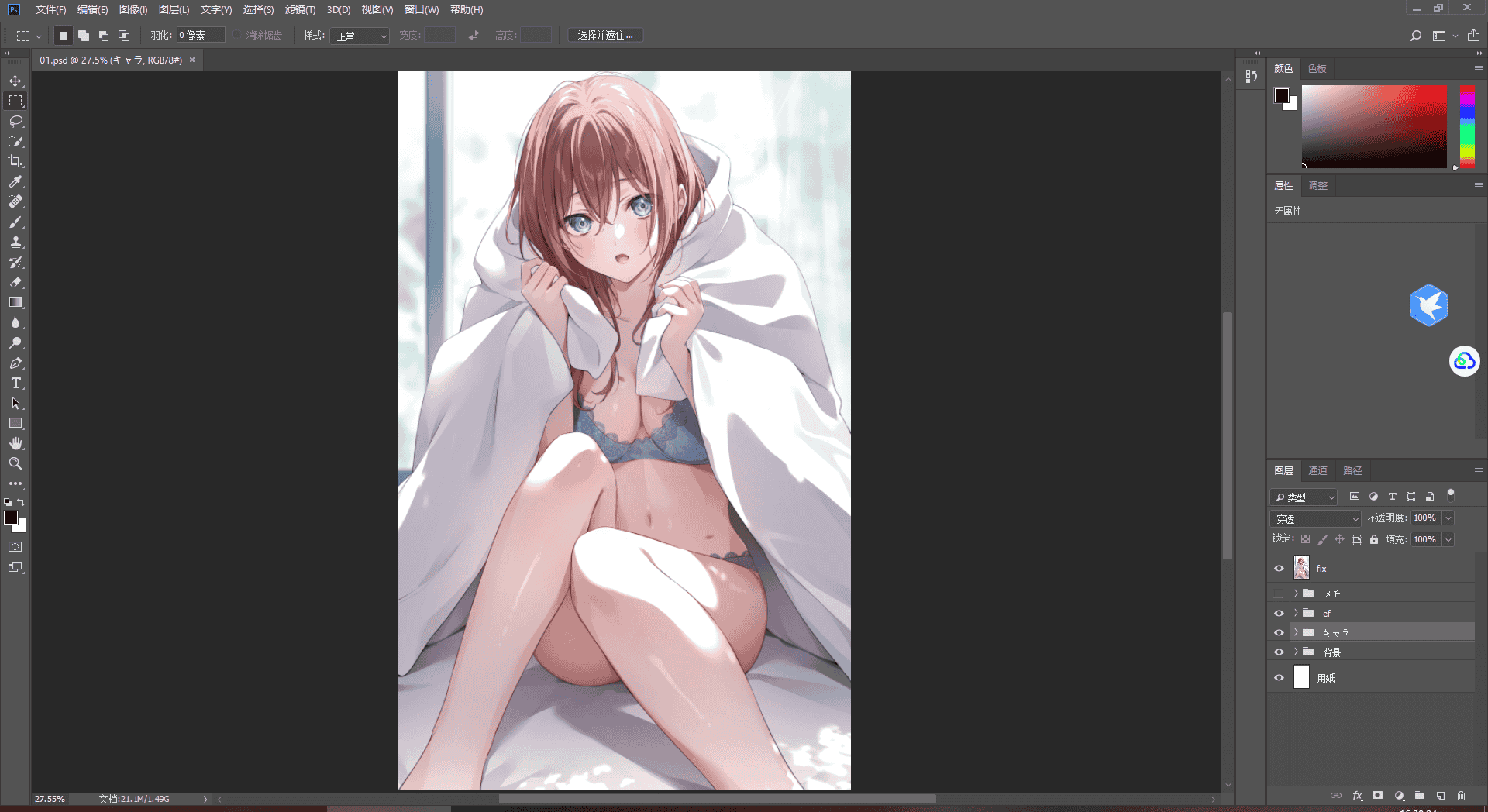Select the Hand tool

click(15, 443)
